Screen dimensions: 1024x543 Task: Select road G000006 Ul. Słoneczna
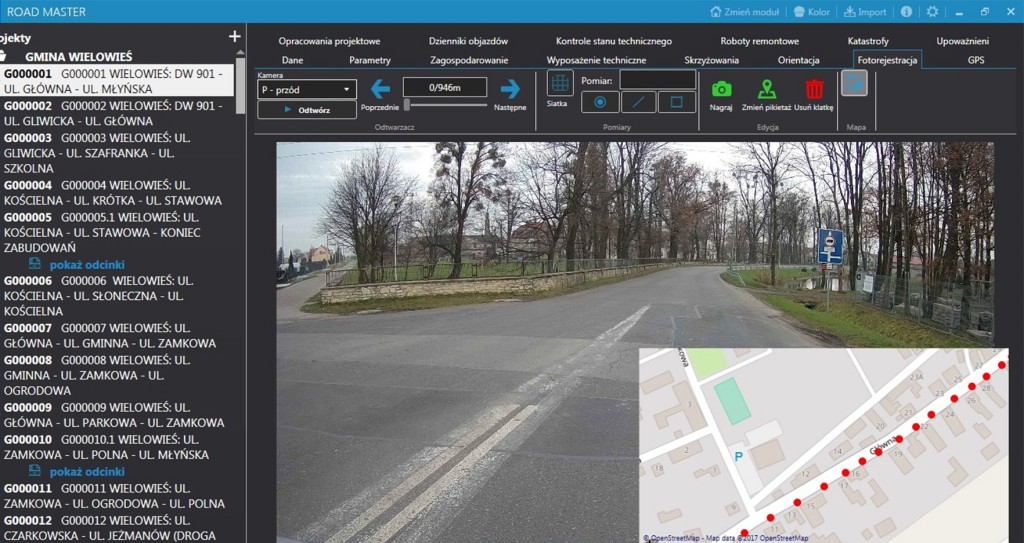pyautogui.click(x=116, y=295)
